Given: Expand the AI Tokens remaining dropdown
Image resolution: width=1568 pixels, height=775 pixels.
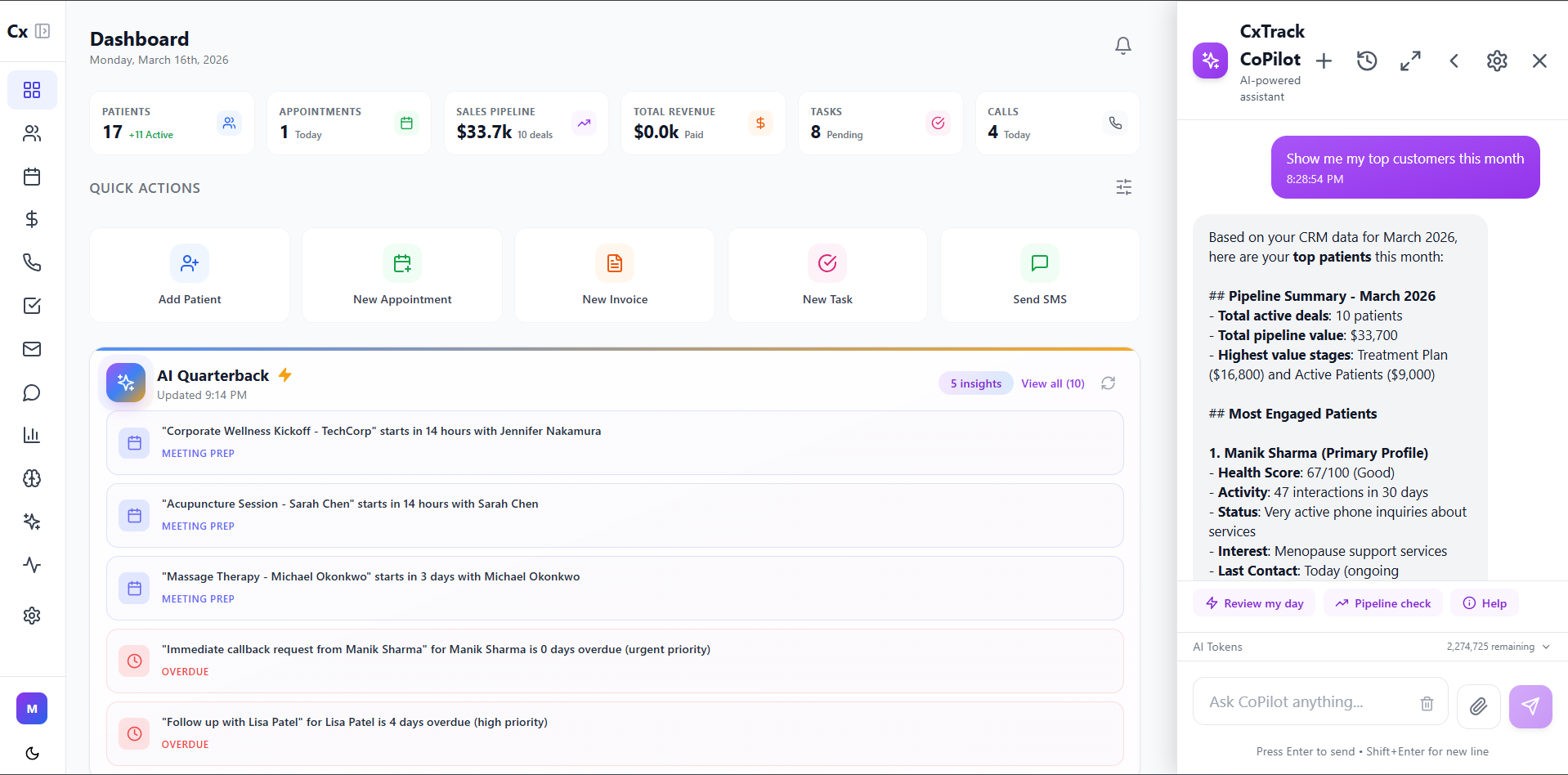Looking at the screenshot, I should pos(1548,647).
